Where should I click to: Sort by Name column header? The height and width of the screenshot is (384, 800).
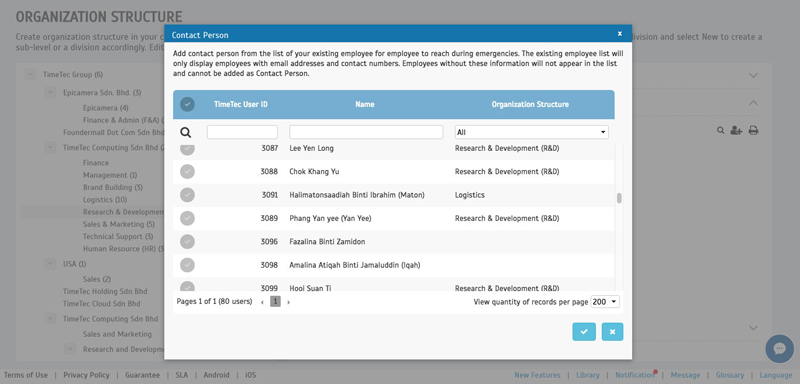point(365,104)
